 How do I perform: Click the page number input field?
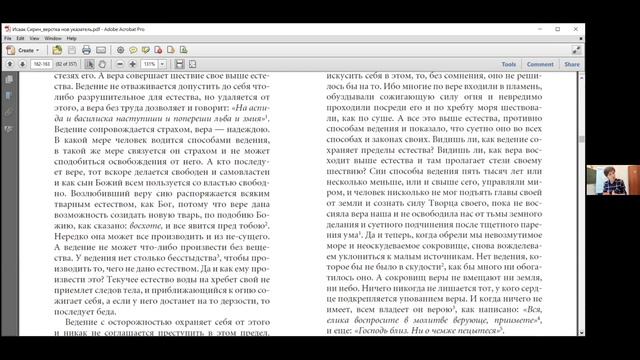point(42,64)
